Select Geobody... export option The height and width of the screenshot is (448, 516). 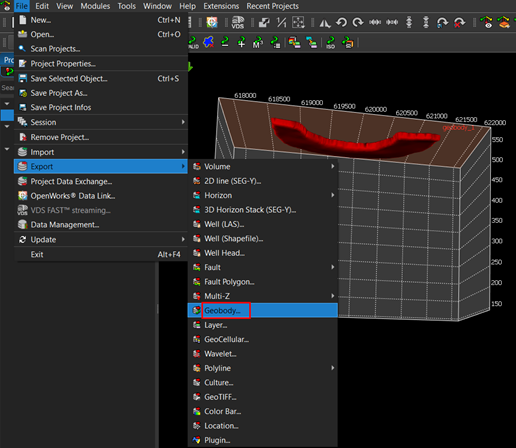click(263, 310)
